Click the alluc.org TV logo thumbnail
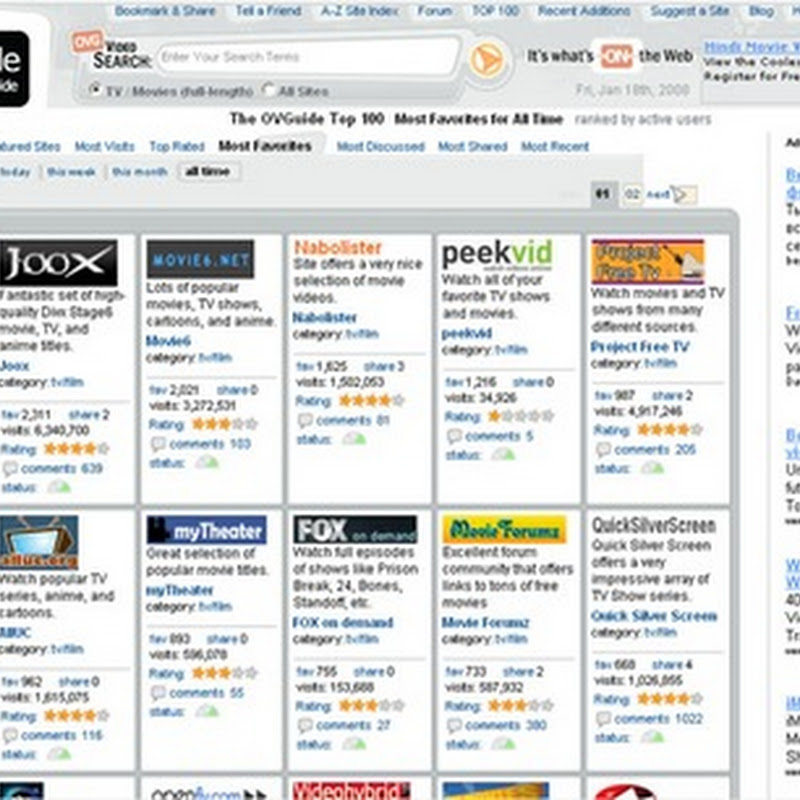The height and width of the screenshot is (800, 800). point(39,542)
